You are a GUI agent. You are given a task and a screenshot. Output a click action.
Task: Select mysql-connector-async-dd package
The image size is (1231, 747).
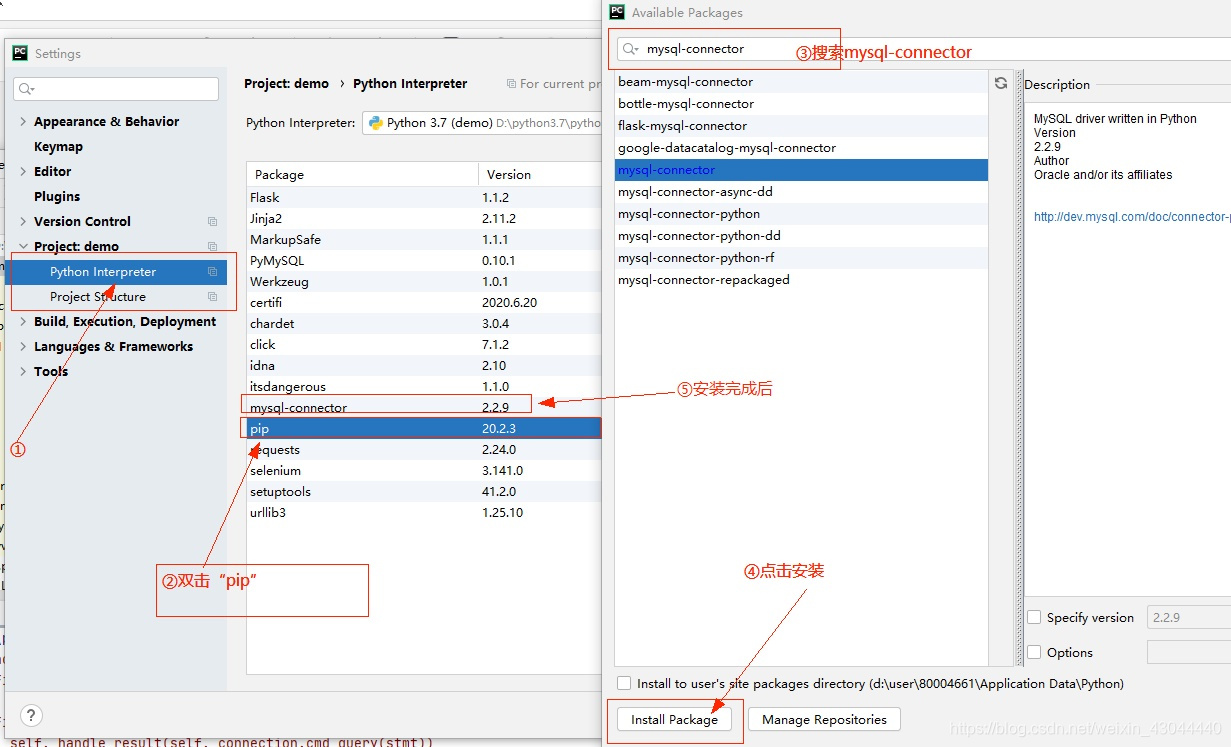click(801, 192)
